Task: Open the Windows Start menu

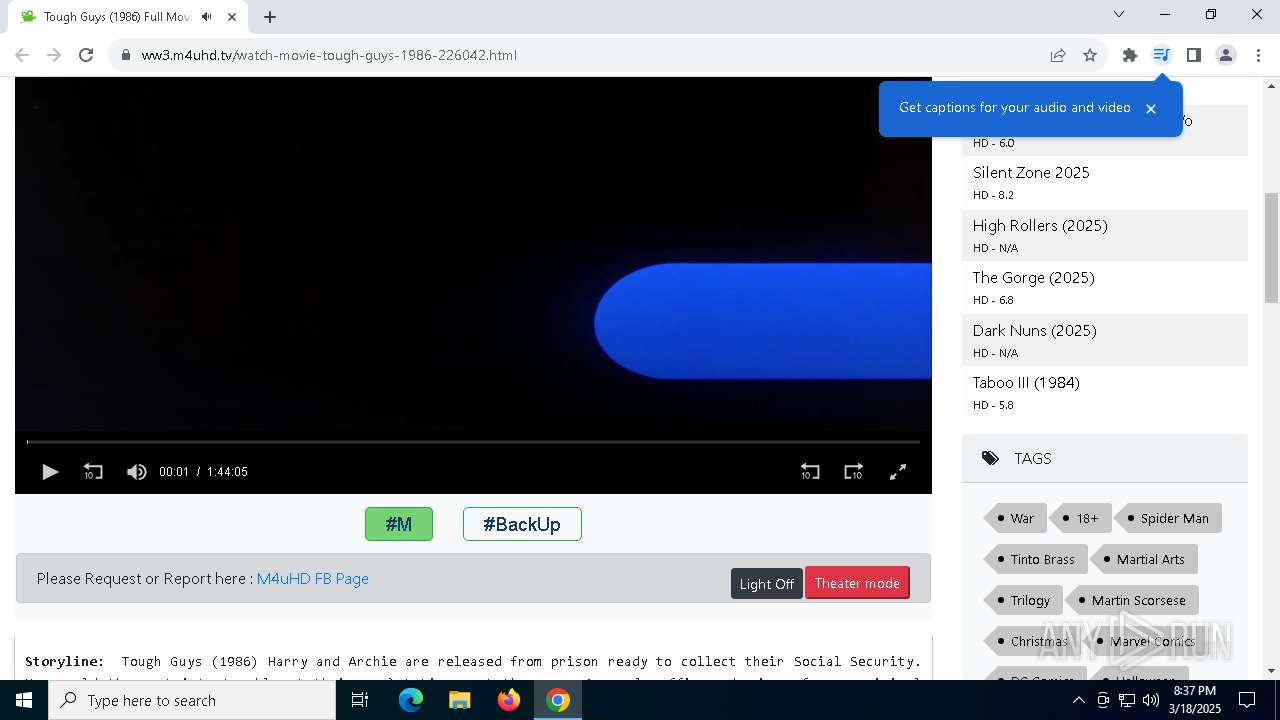Action: 24,700
